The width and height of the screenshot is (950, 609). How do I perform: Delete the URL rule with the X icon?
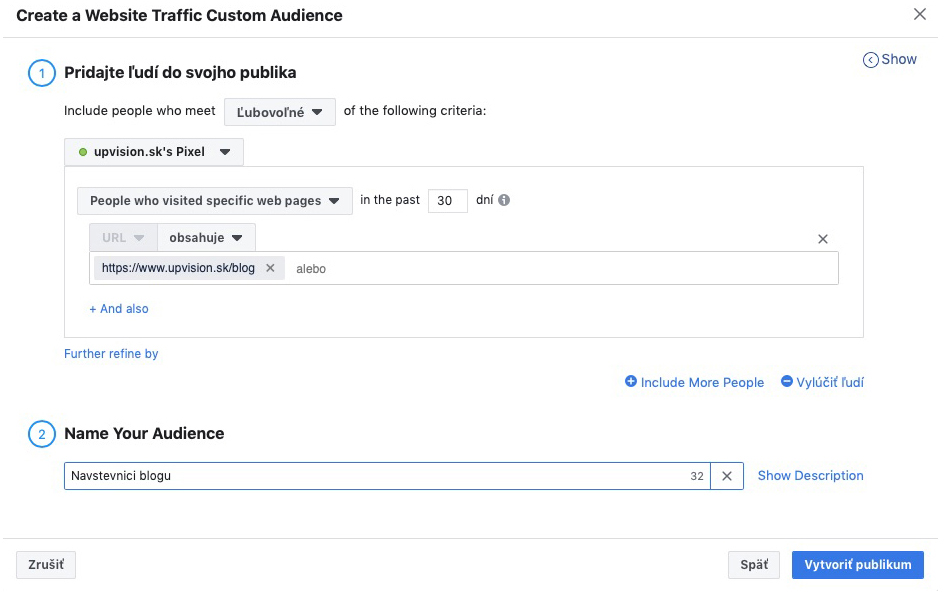[822, 239]
